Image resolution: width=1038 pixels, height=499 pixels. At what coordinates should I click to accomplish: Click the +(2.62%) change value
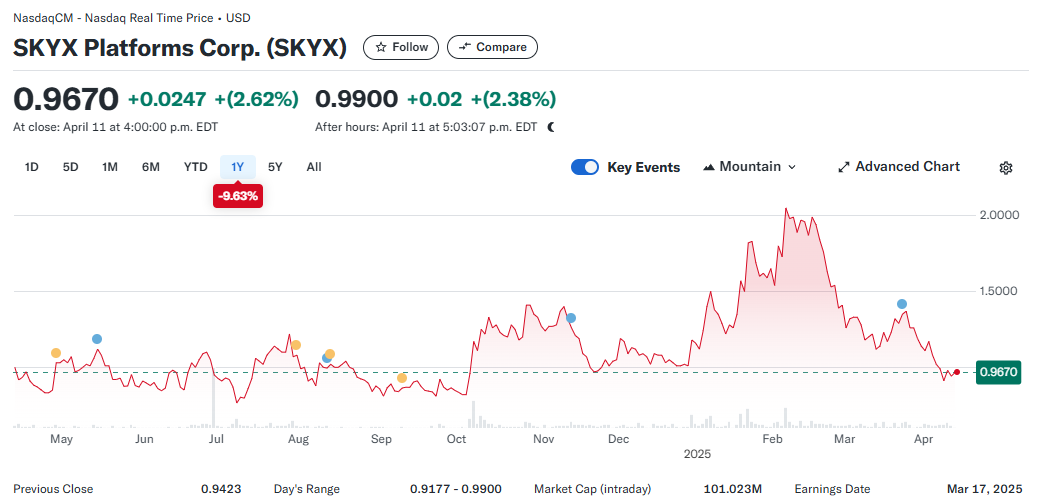pos(256,99)
